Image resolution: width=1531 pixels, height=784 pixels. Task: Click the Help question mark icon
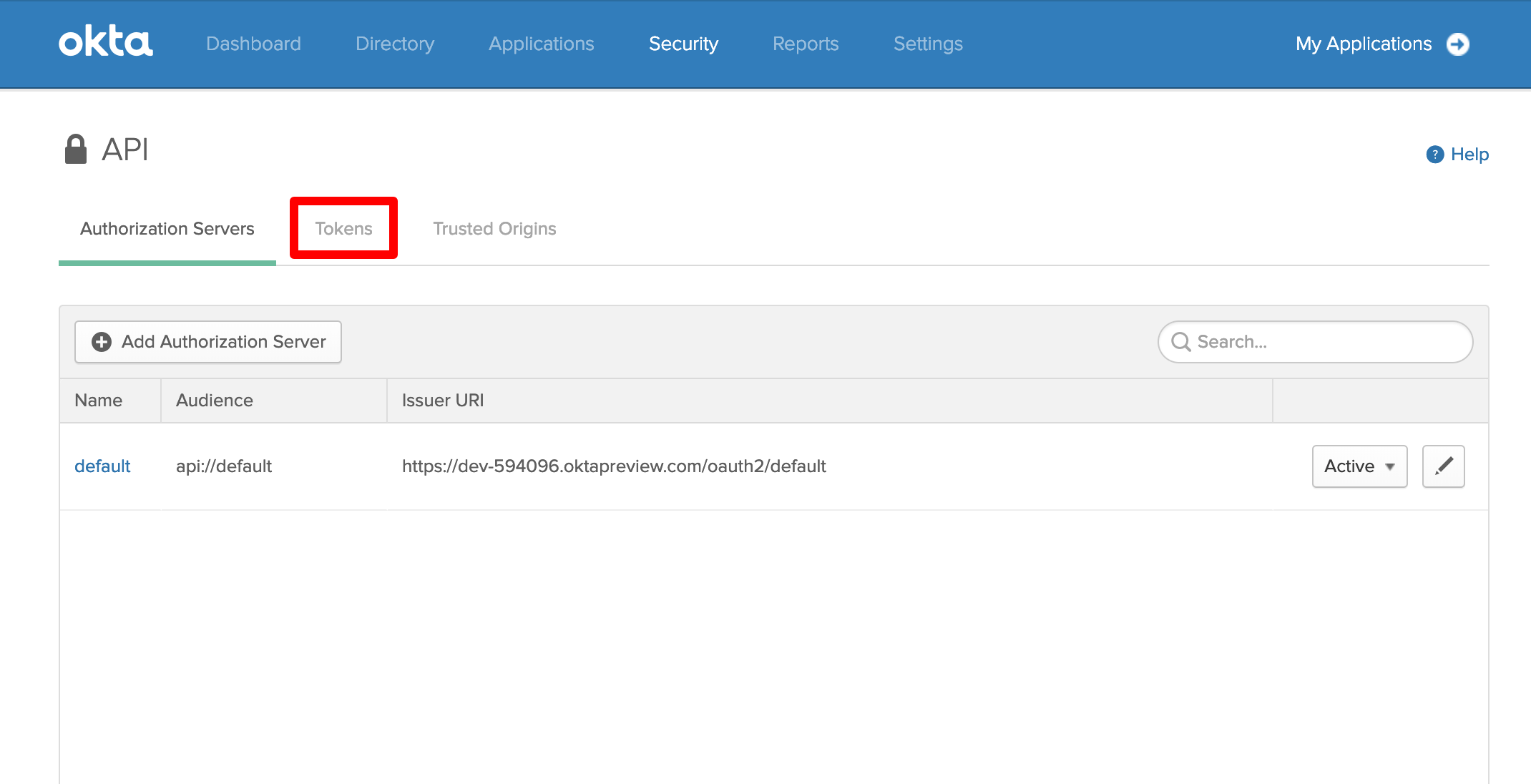click(x=1434, y=155)
